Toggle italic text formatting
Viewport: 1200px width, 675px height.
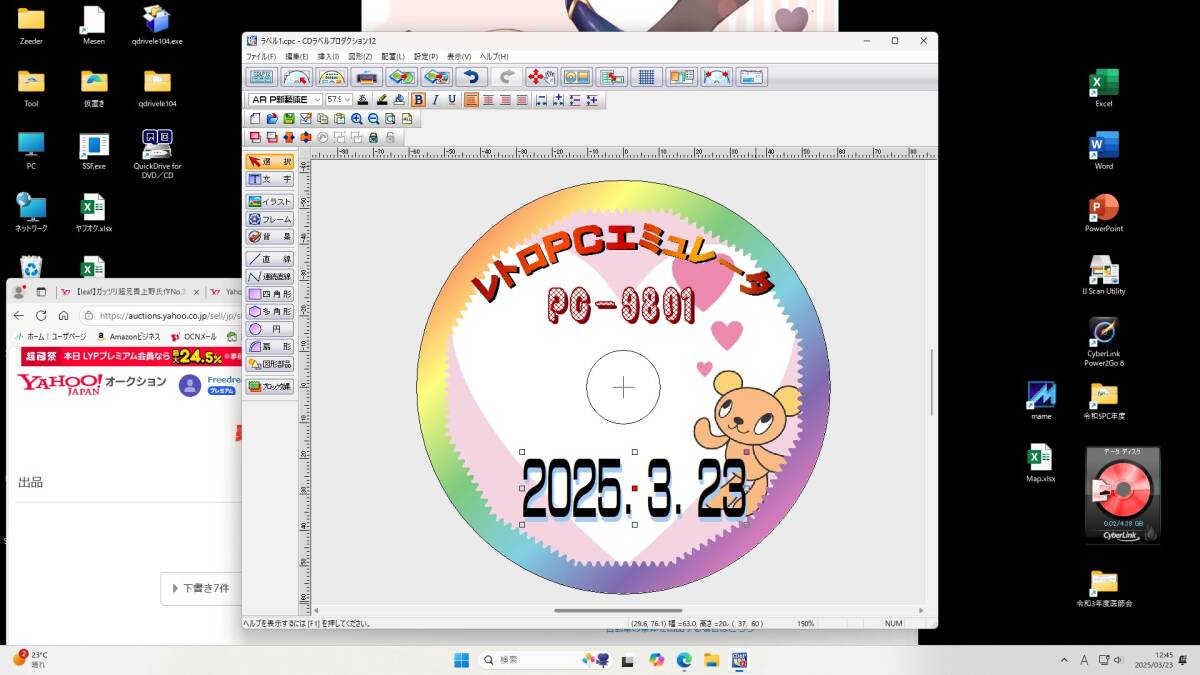pyautogui.click(x=435, y=100)
